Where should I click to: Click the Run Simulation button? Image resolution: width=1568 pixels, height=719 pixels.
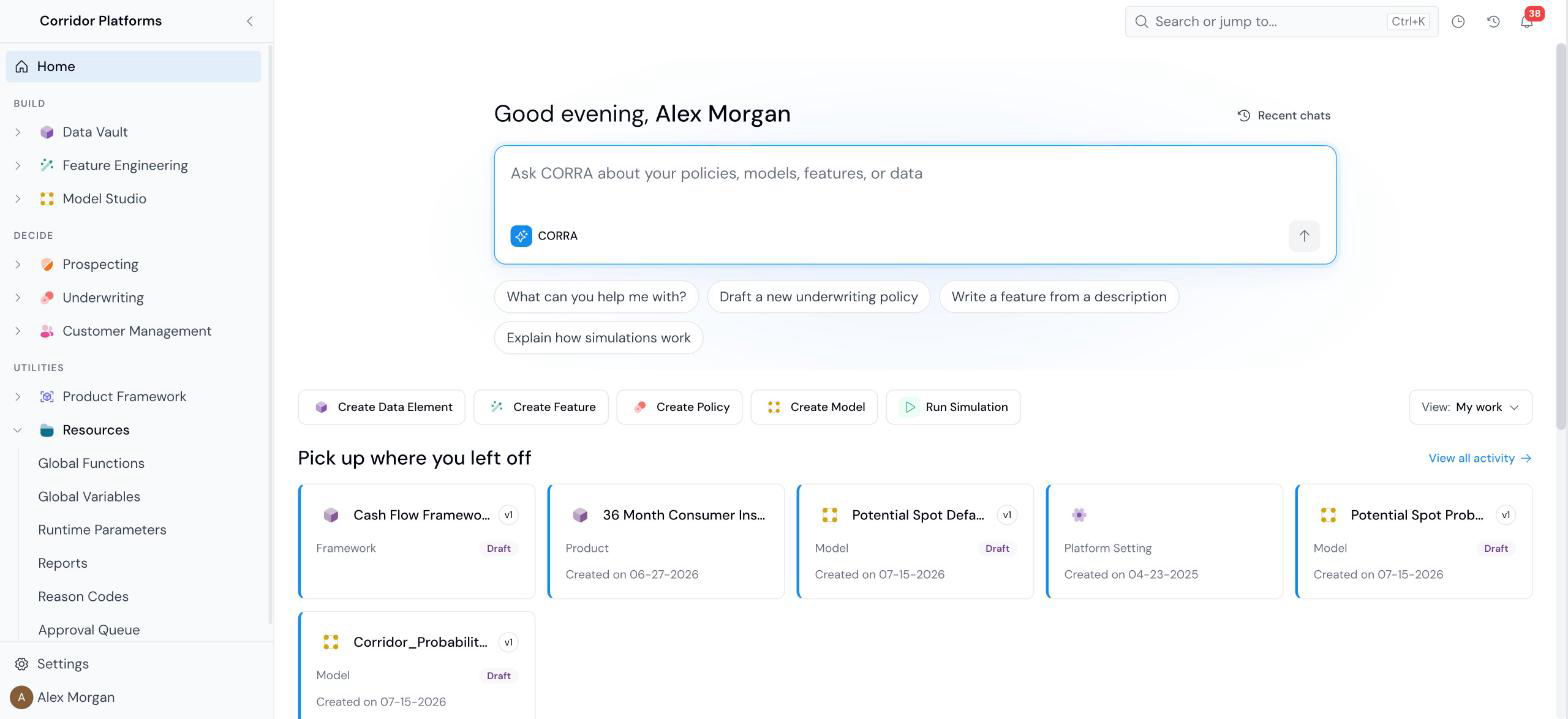pyautogui.click(x=953, y=407)
